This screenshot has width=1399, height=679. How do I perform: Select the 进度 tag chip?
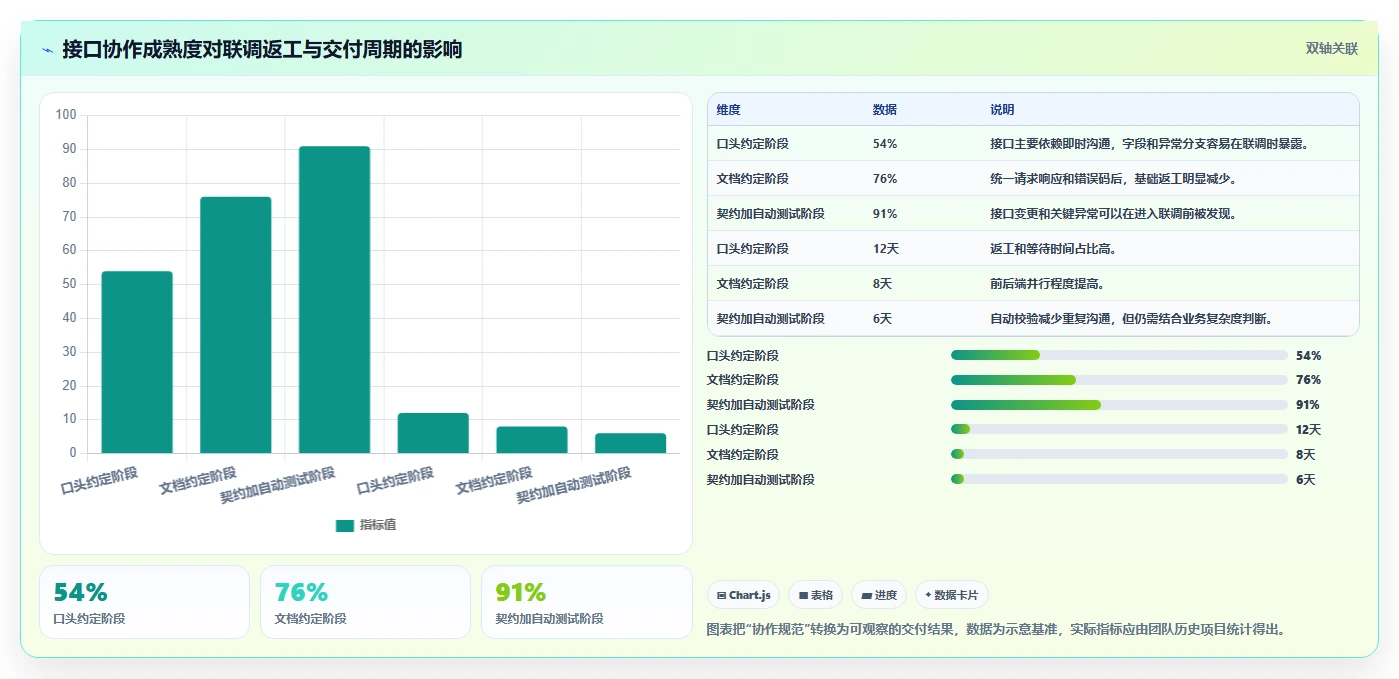click(x=879, y=595)
